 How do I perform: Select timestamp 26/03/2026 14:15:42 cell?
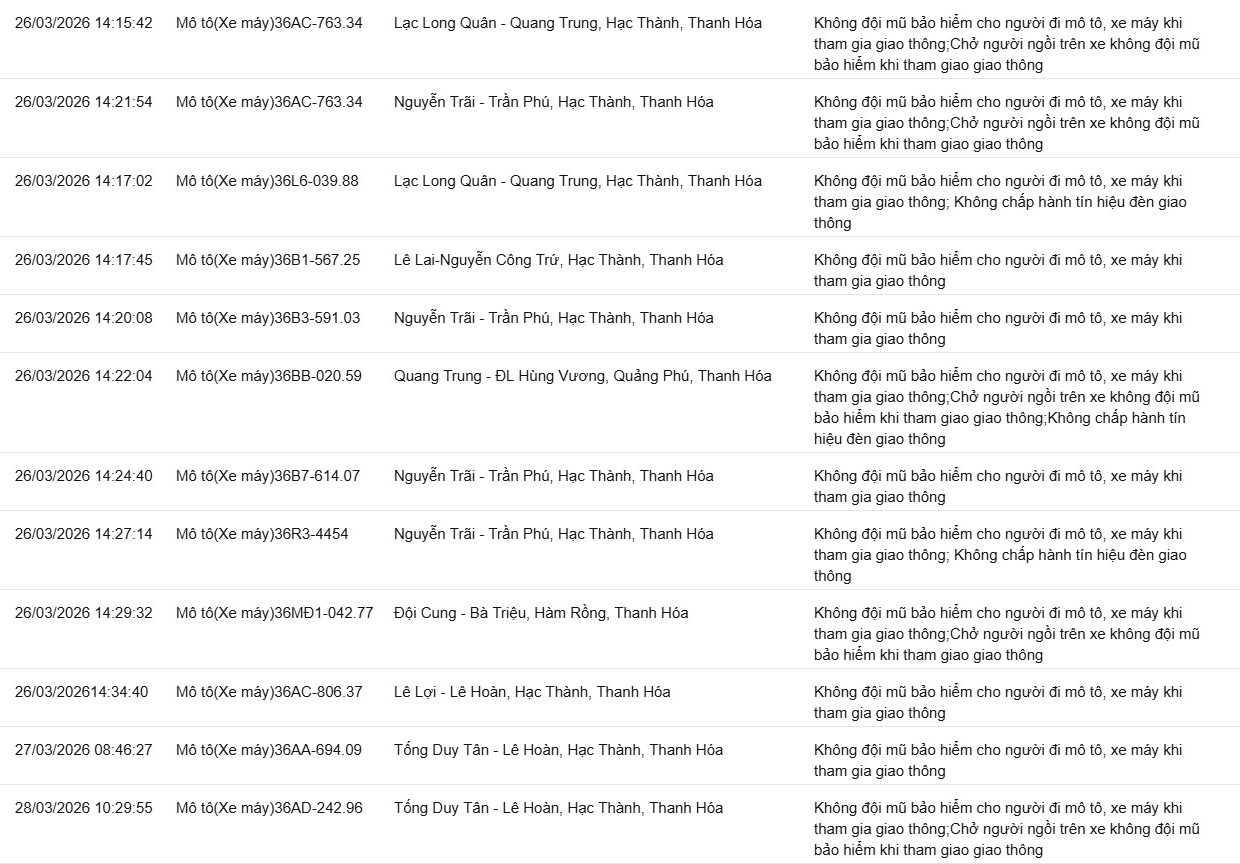(x=84, y=23)
